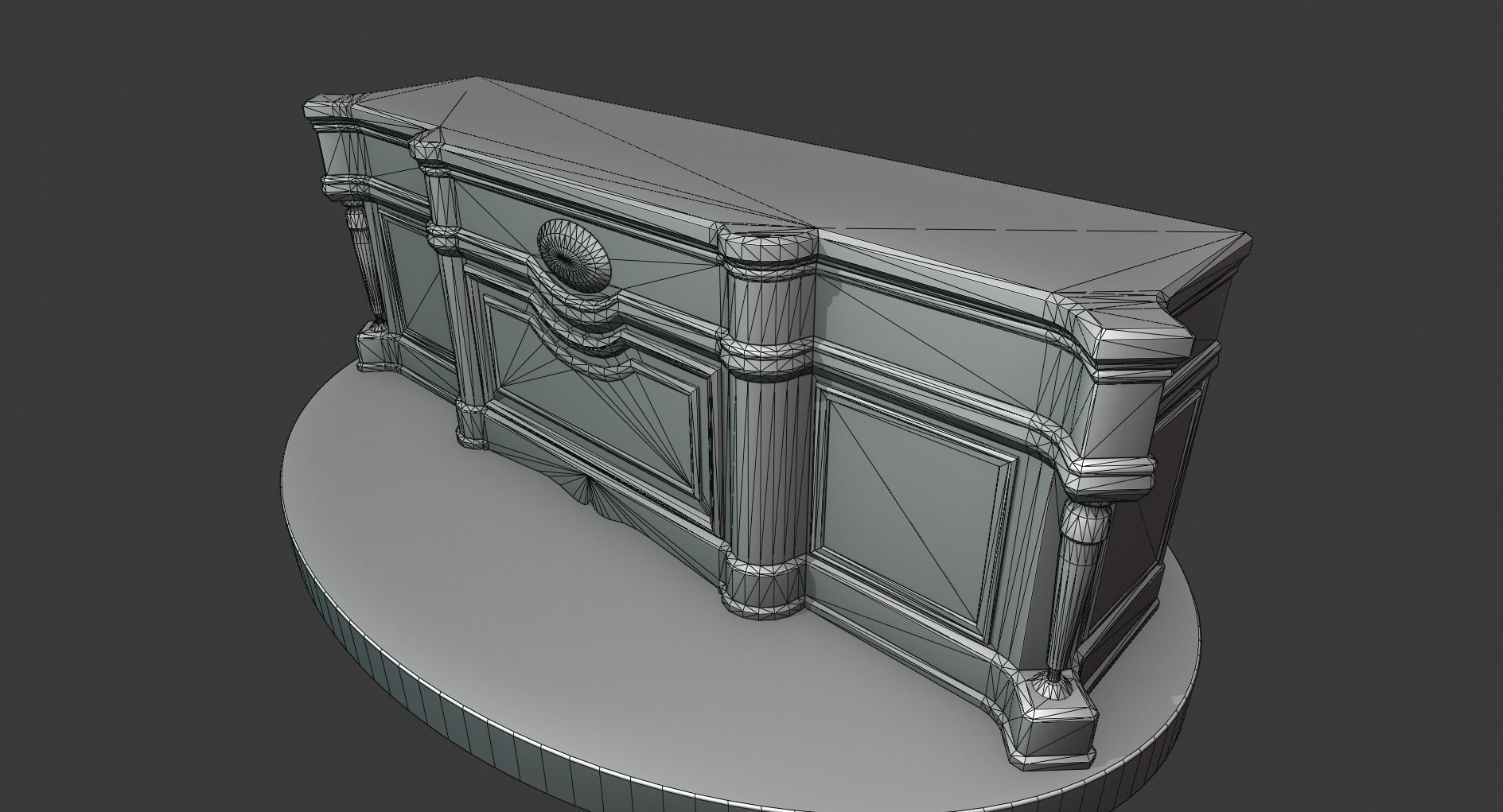Select the large central fluted column

pyautogui.click(x=768, y=422)
